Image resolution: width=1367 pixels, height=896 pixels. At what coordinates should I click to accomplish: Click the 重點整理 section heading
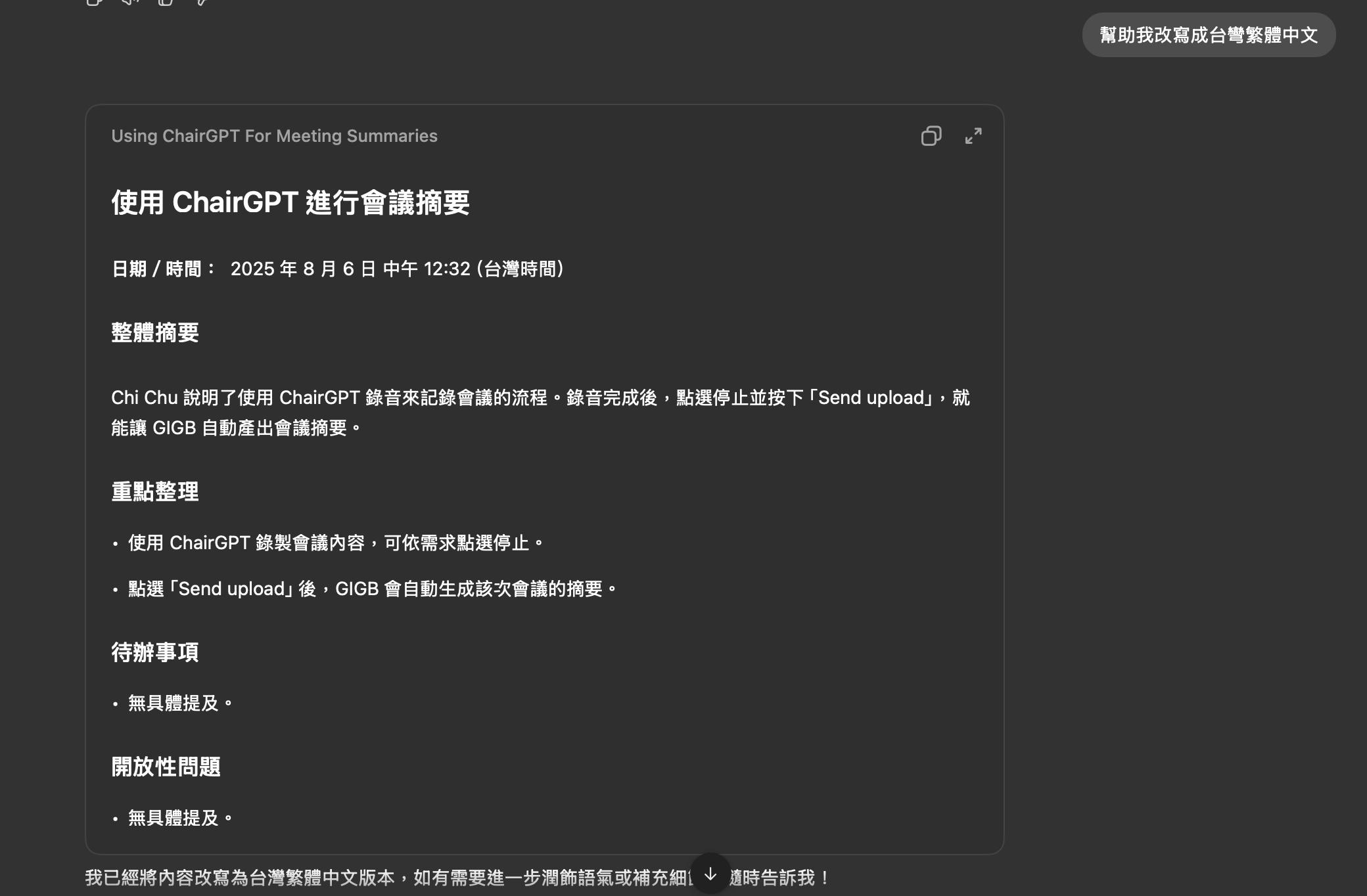pos(155,492)
